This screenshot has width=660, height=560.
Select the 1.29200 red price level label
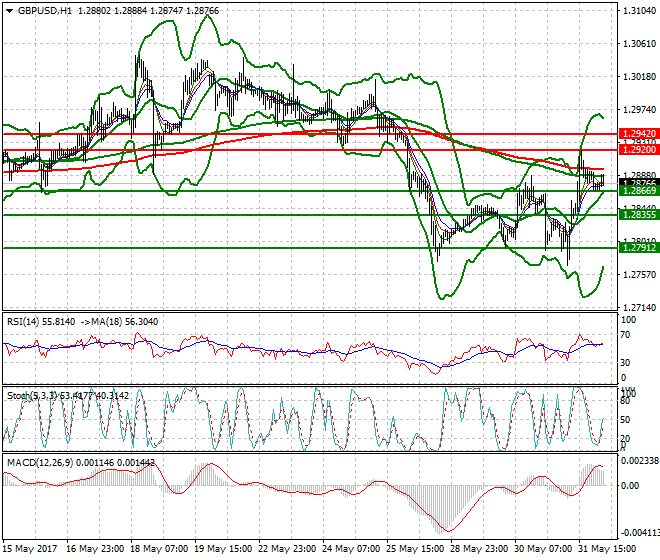(x=640, y=149)
